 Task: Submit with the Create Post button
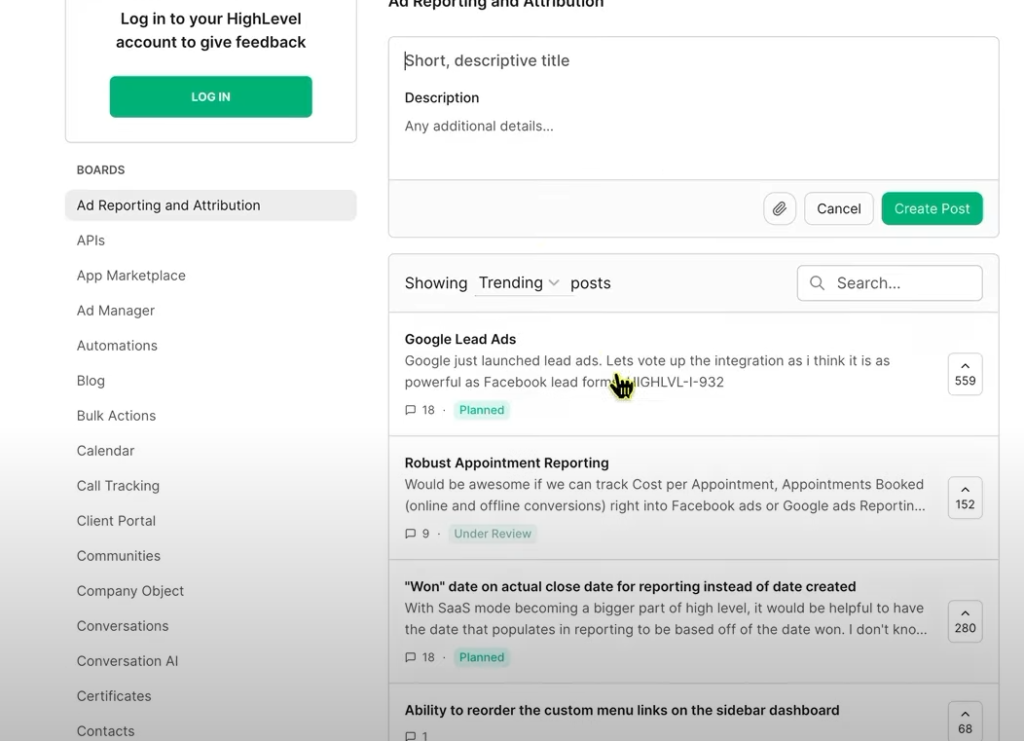click(931, 209)
